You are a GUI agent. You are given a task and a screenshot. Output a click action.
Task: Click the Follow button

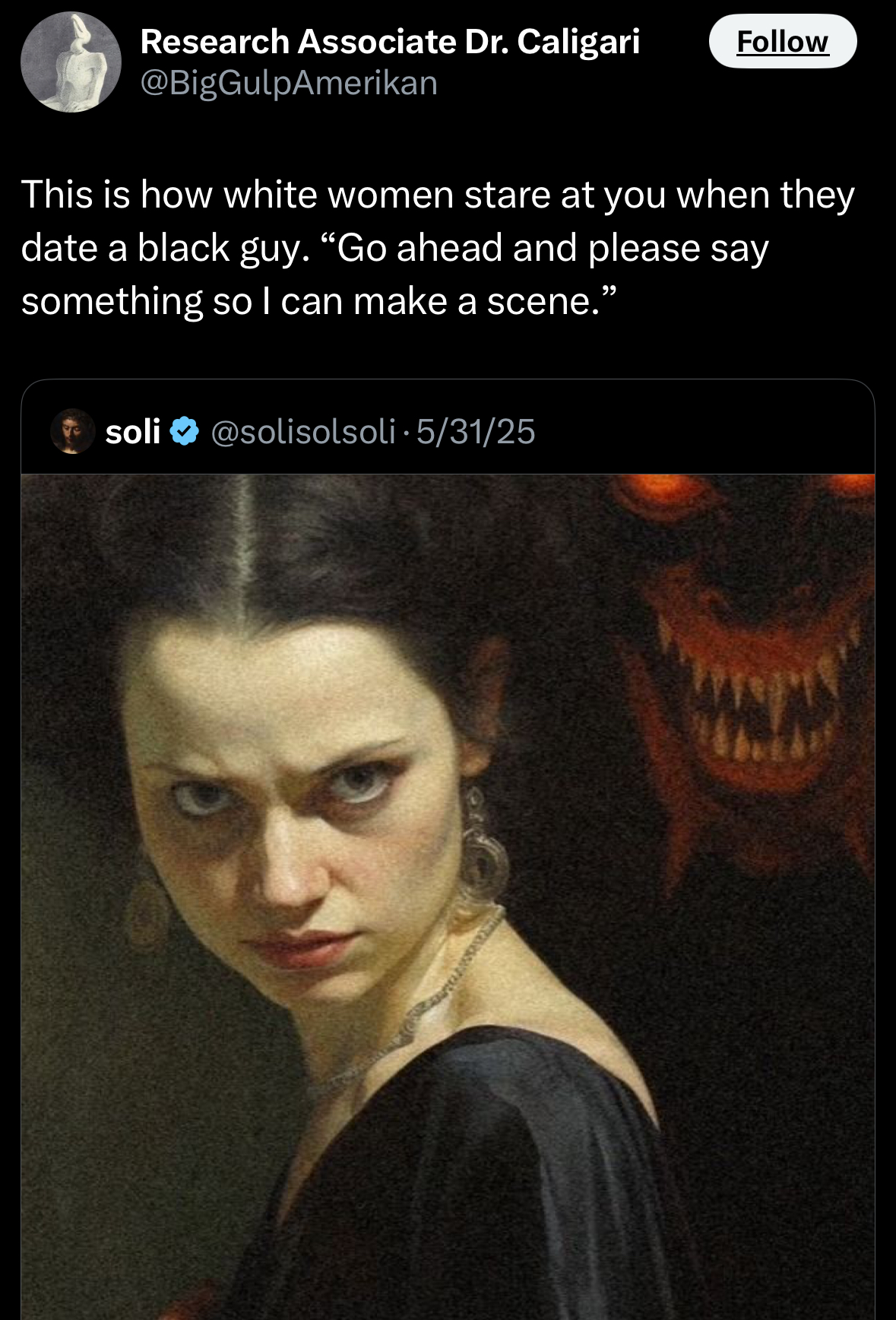783,41
